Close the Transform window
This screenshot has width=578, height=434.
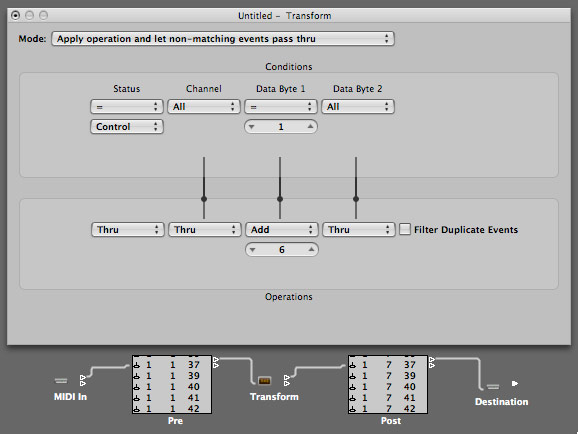15,15
